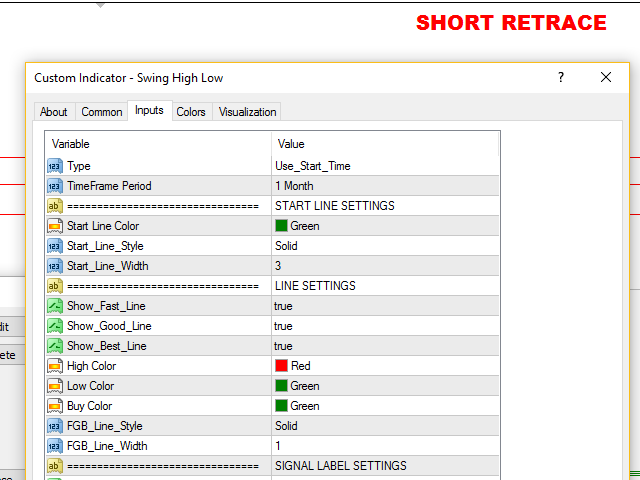This screenshot has height=480, width=640.
Task: Click the green icon beside Show_Good_Line
Action: click(x=55, y=326)
